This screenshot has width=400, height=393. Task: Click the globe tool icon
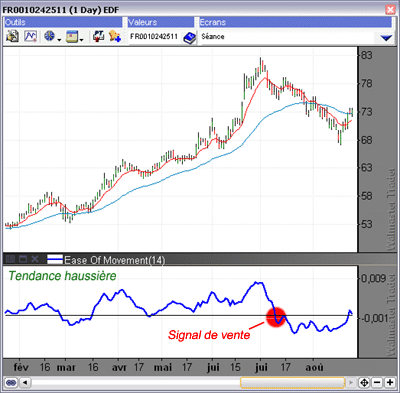(x=50, y=36)
